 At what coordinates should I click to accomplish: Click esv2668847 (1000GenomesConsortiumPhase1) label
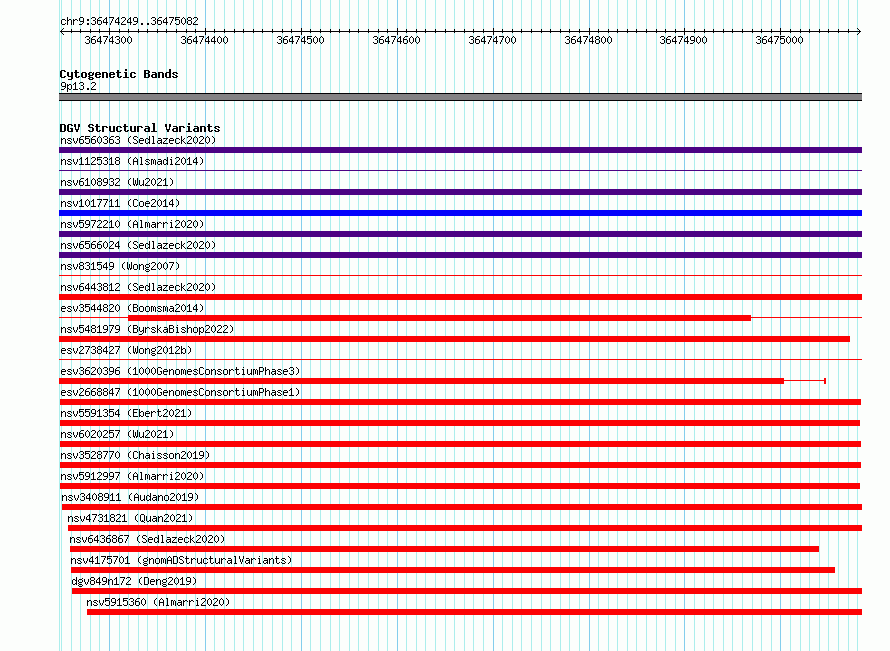180,392
